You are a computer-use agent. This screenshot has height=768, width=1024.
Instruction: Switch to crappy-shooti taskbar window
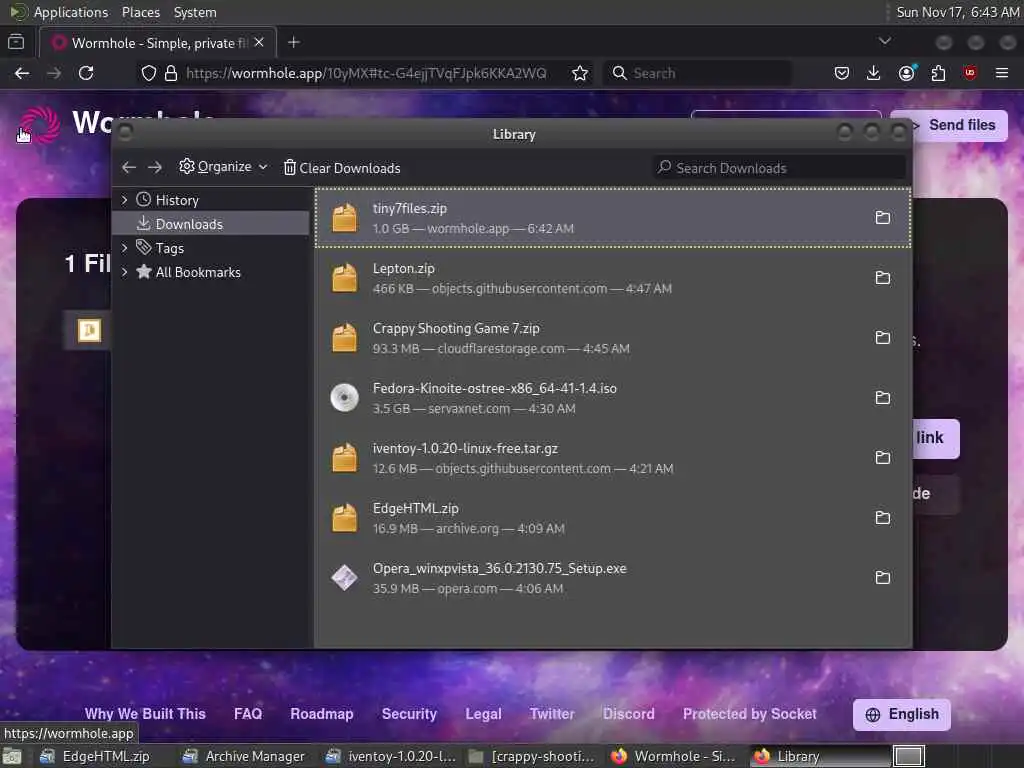534,756
